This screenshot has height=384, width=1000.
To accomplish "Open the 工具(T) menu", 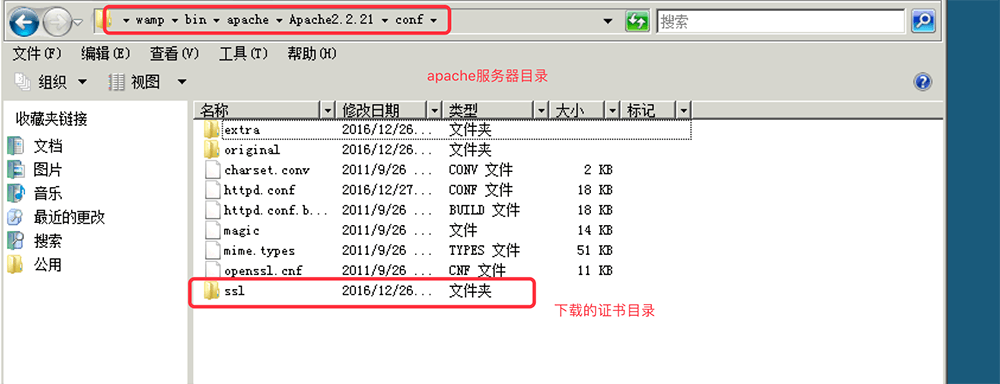I will click(243, 54).
